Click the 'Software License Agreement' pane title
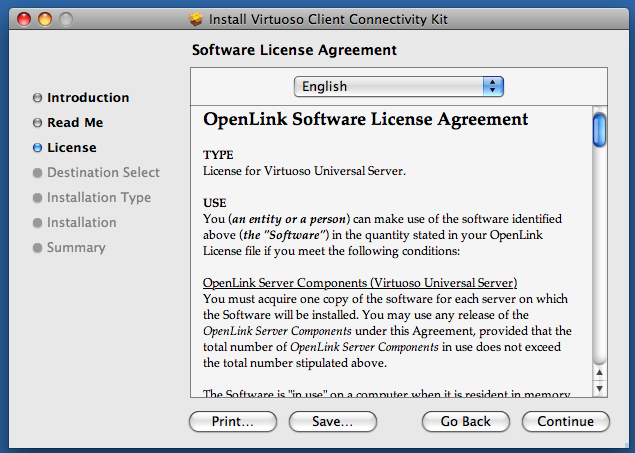This screenshot has width=635, height=453. click(294, 50)
